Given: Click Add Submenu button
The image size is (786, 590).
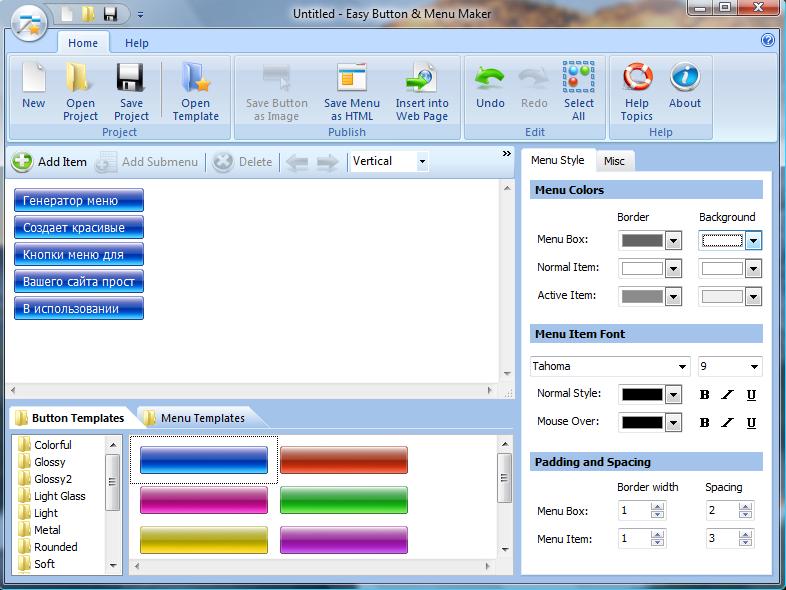Looking at the screenshot, I should pos(147,162).
